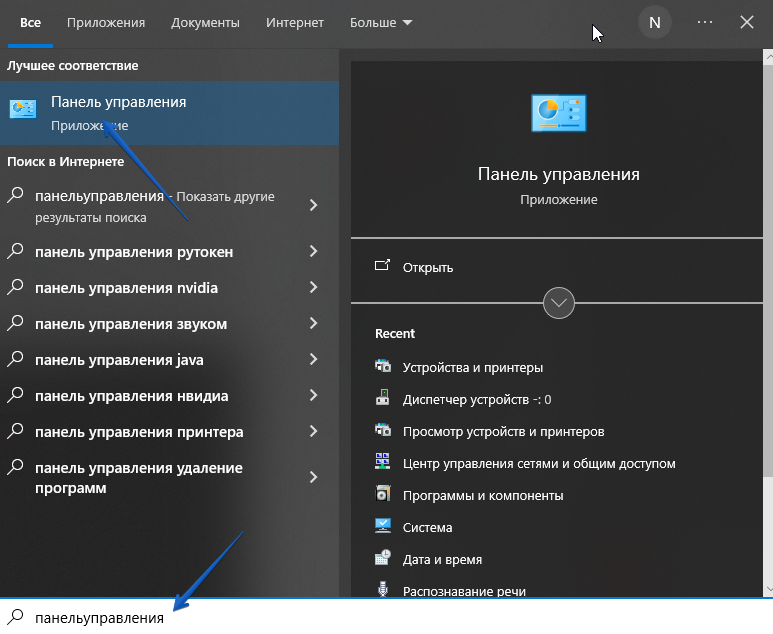
Task: Open Программы и компоненты
Action: tap(482, 495)
